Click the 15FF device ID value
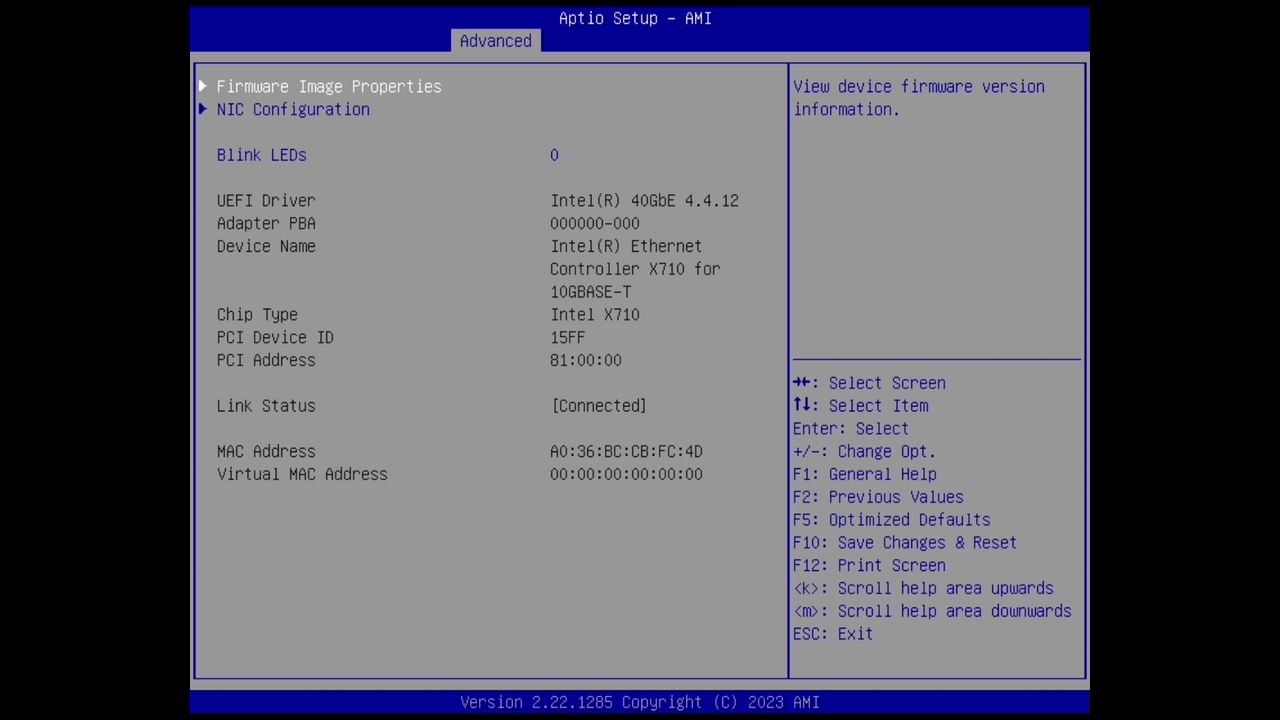Viewport: 1280px width, 720px height. point(568,338)
